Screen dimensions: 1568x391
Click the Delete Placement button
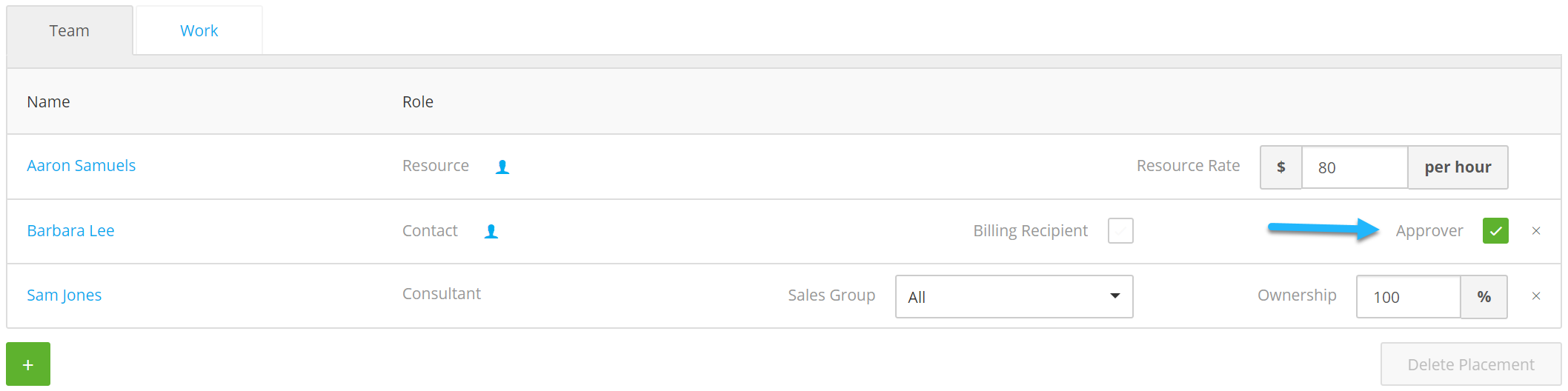click(1471, 364)
